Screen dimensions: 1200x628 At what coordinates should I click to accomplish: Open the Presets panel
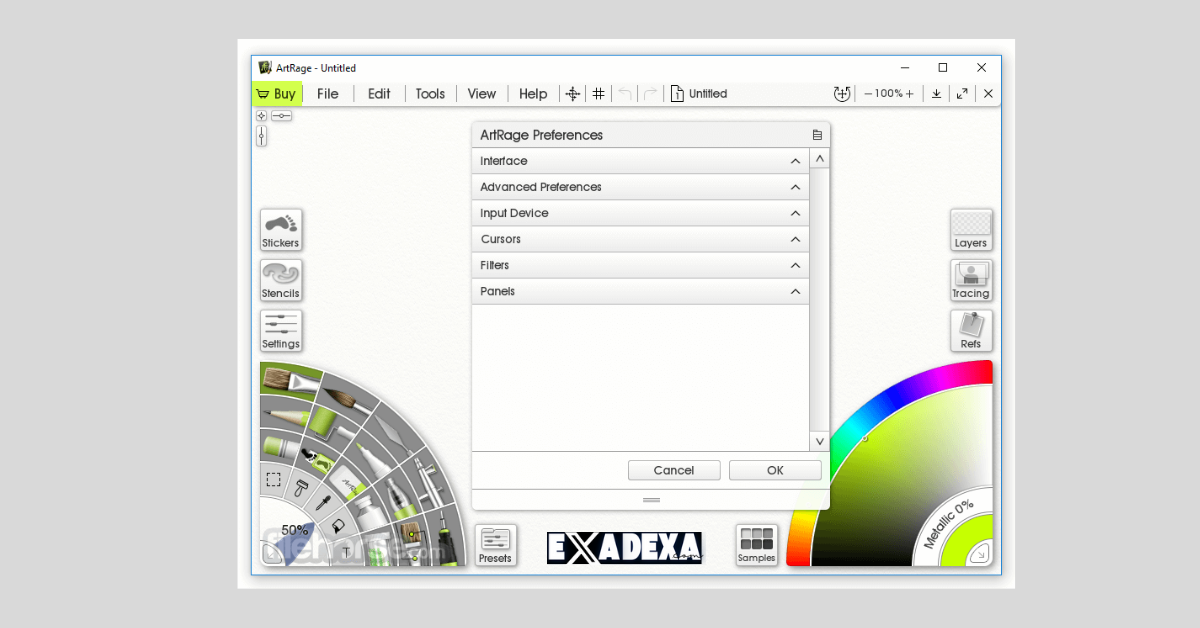[496, 545]
